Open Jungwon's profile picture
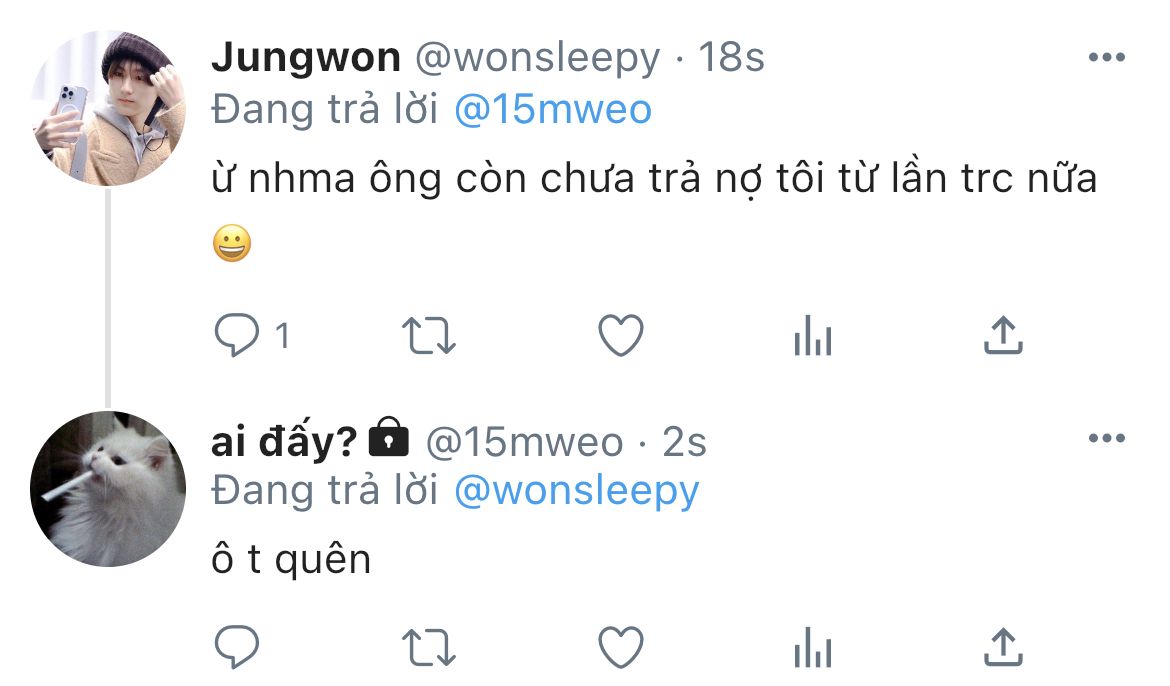Image resolution: width=1170 pixels, height=686 pixels. (x=108, y=108)
